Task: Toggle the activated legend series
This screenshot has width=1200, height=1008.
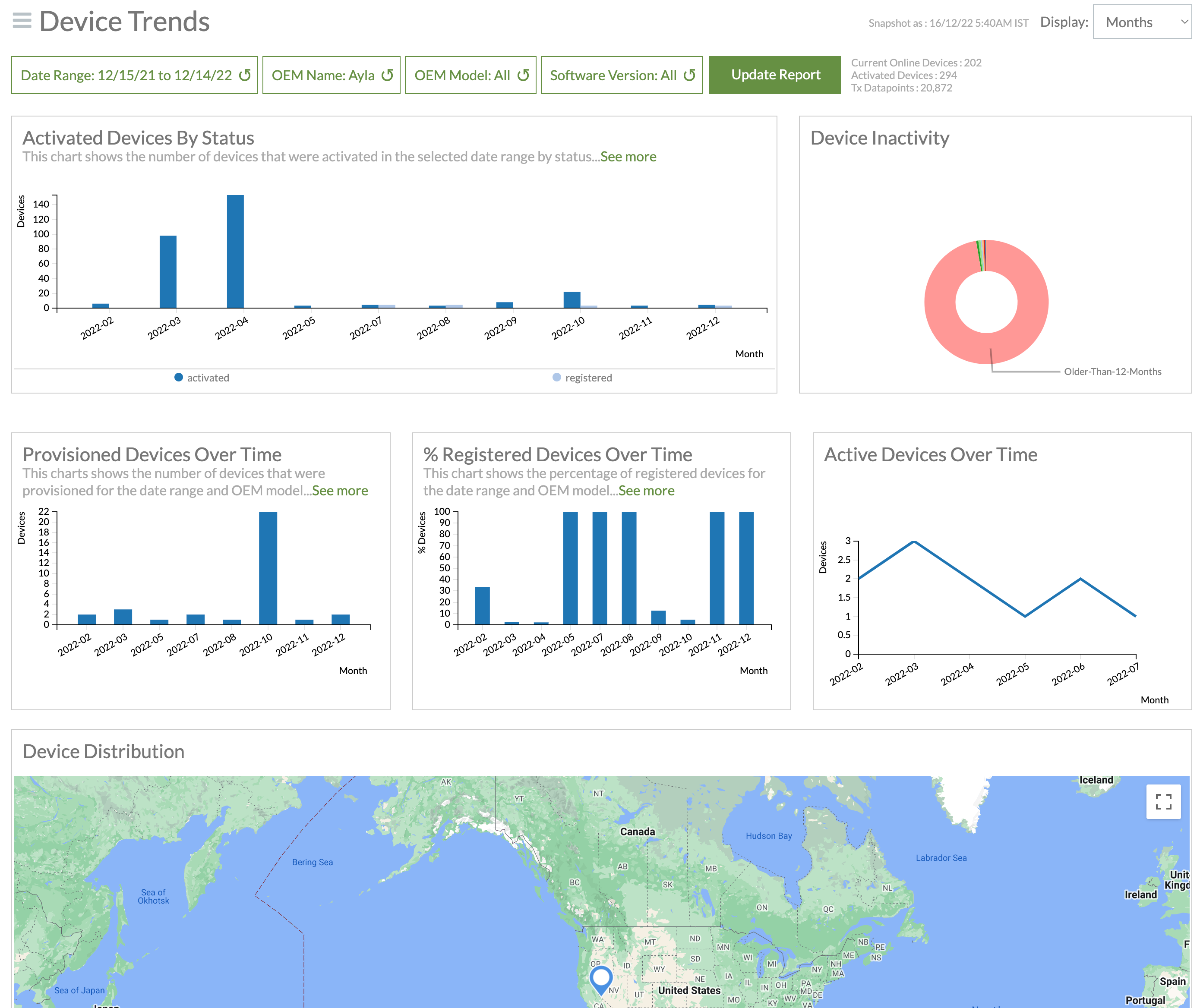Action: (201, 378)
